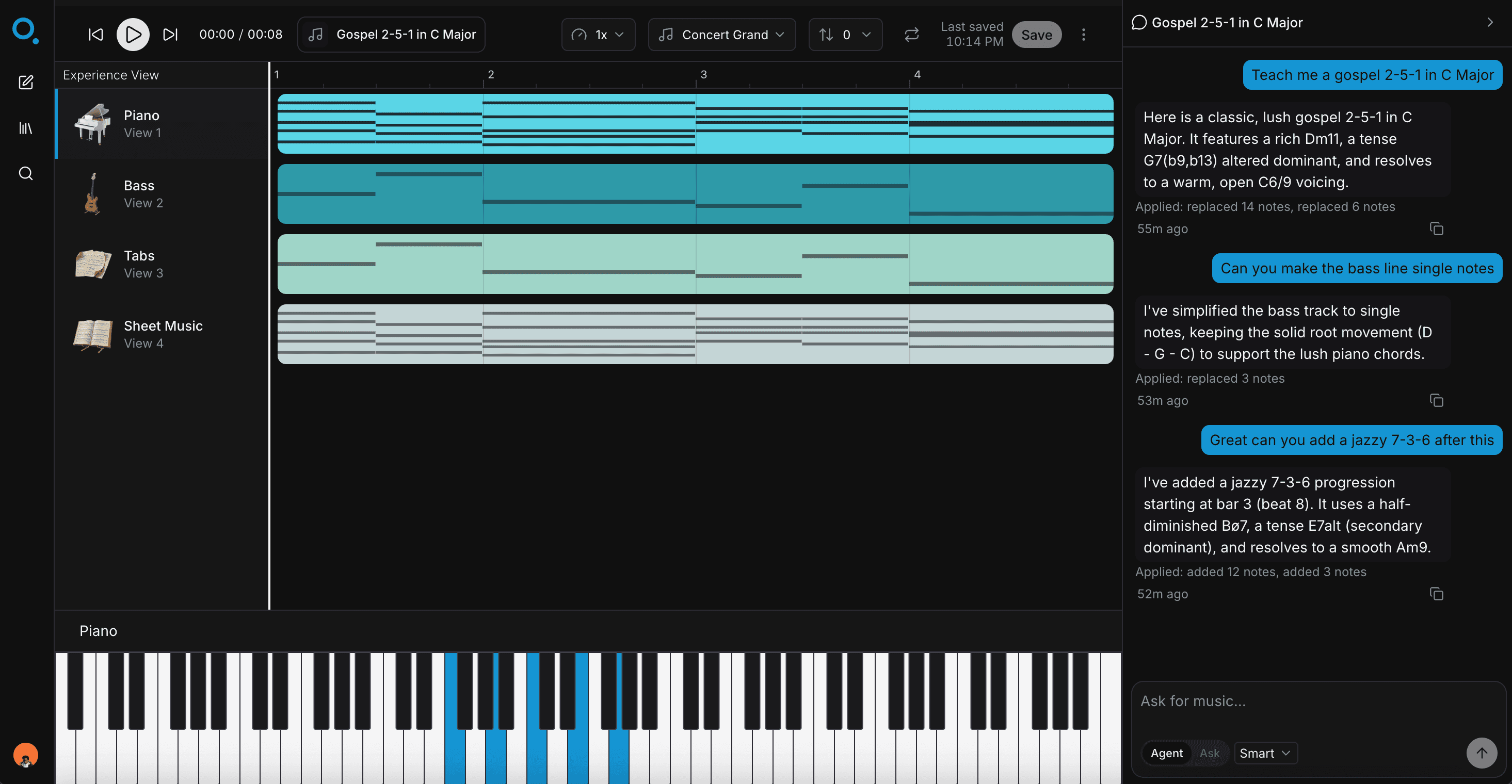Click the app logo icon
The image size is (1512, 784).
25,30
